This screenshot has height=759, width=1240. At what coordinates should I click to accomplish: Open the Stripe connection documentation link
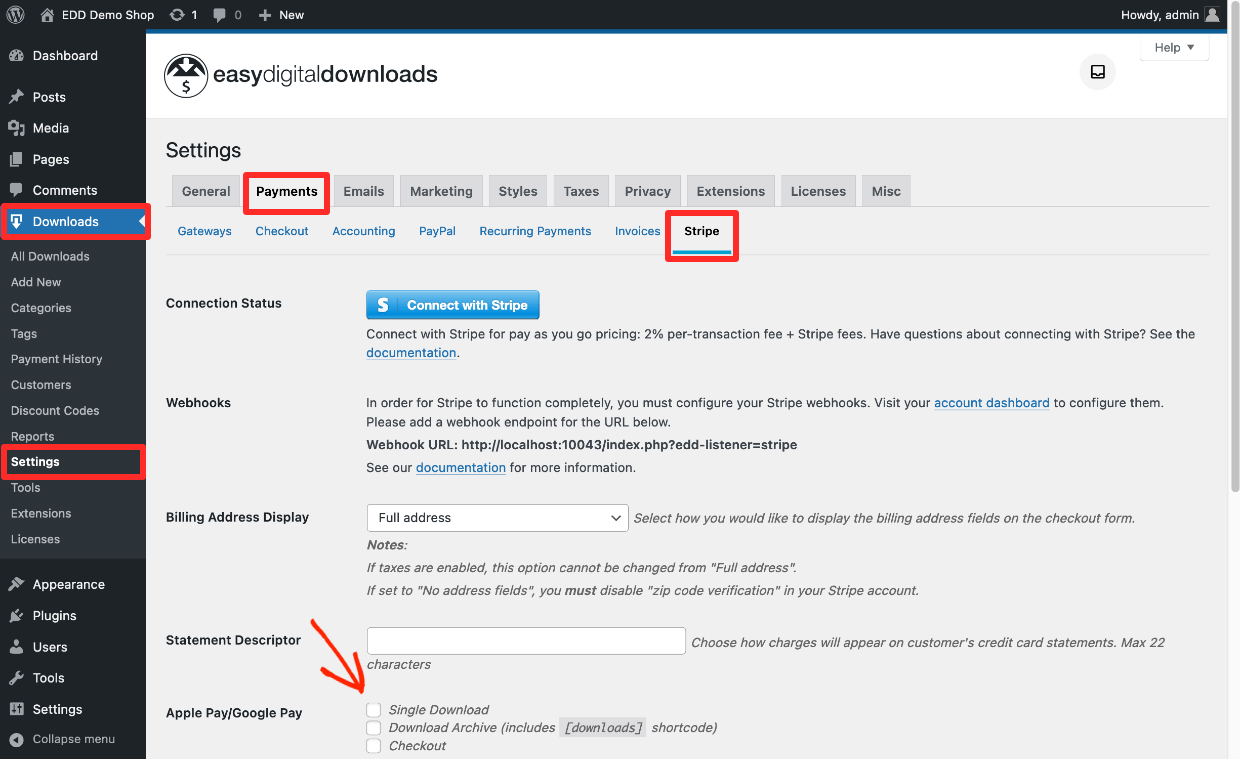pyautogui.click(x=411, y=353)
